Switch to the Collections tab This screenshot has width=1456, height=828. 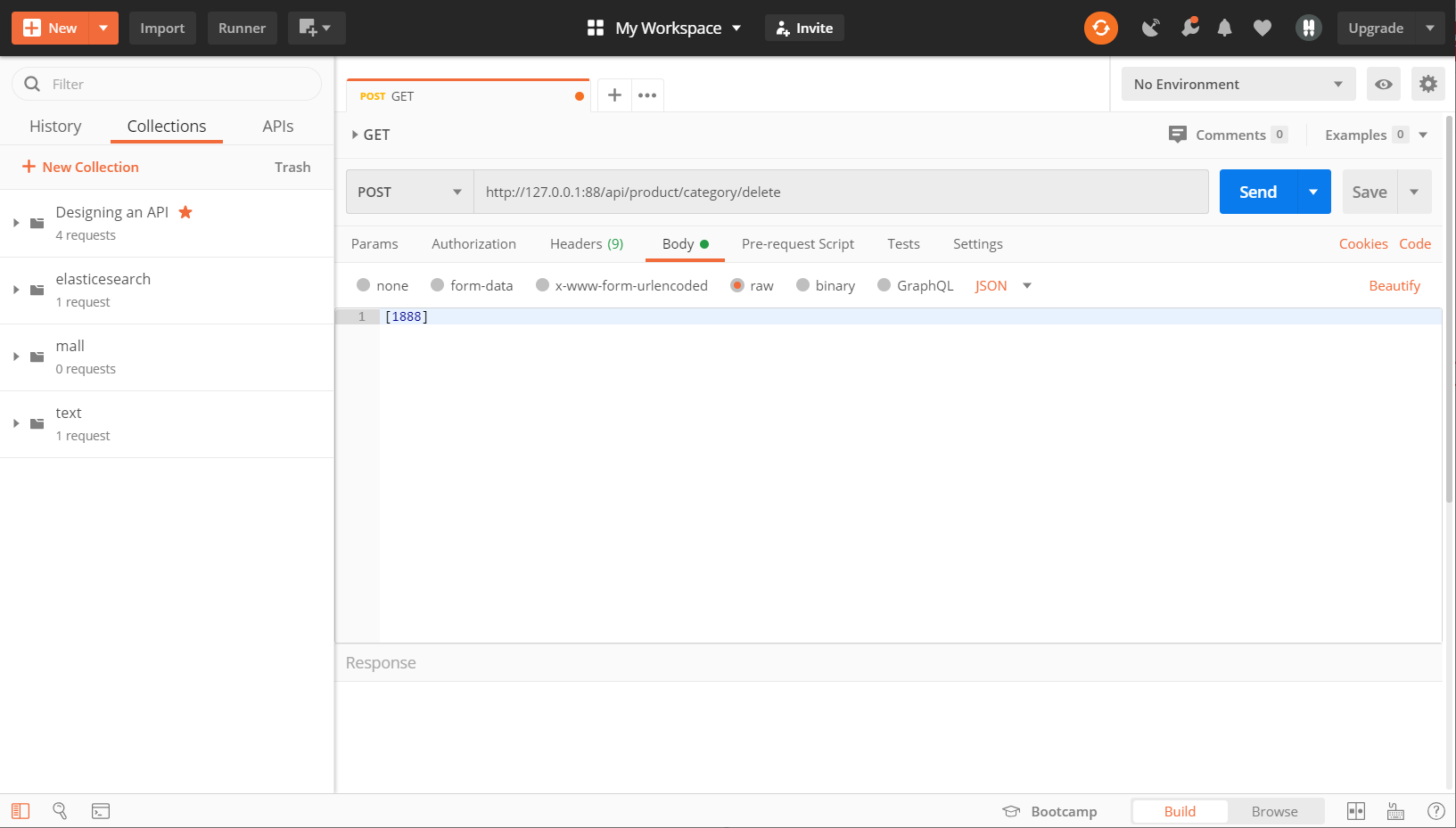click(167, 127)
